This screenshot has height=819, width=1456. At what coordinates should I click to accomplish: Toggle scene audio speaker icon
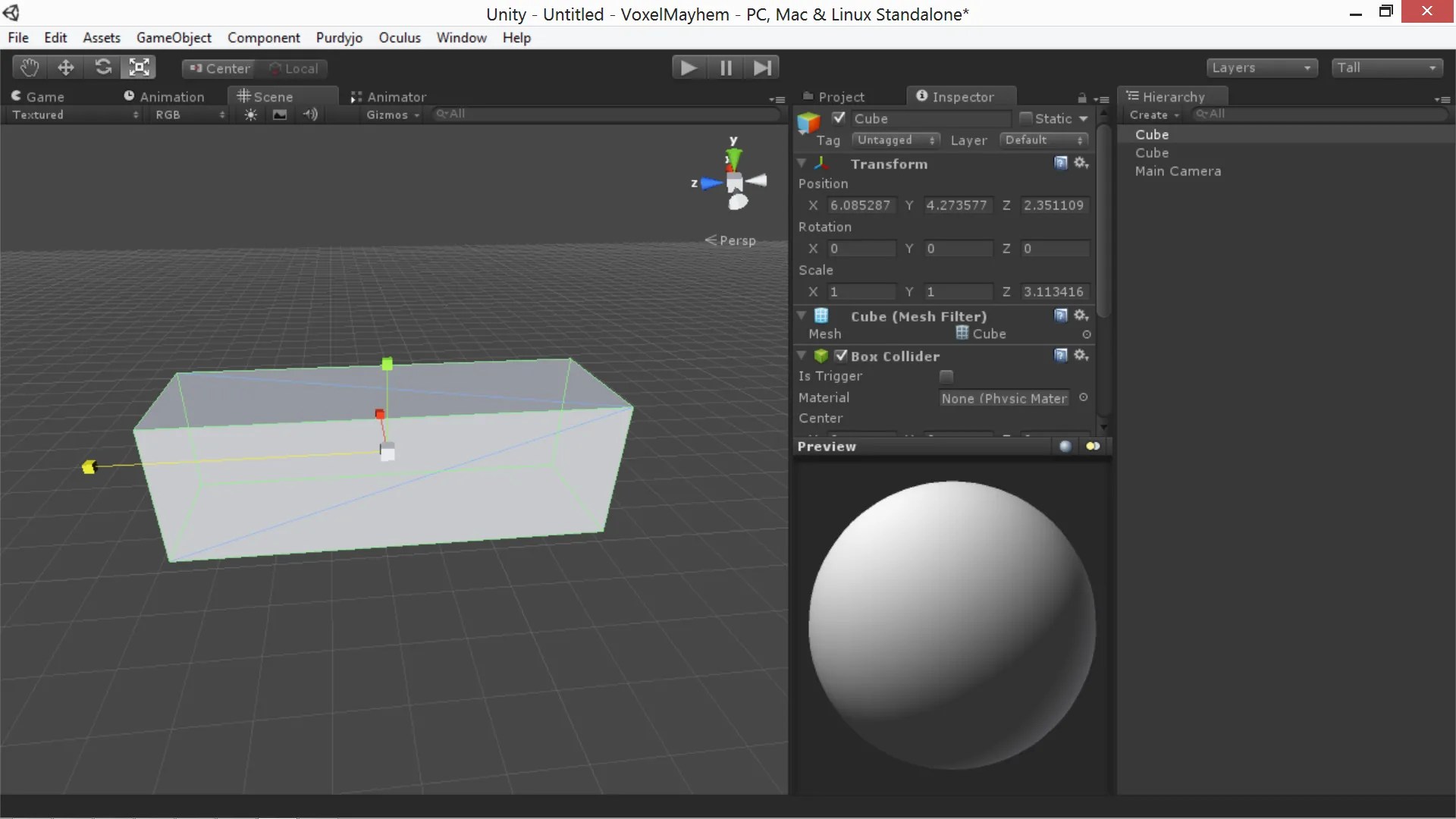[310, 115]
